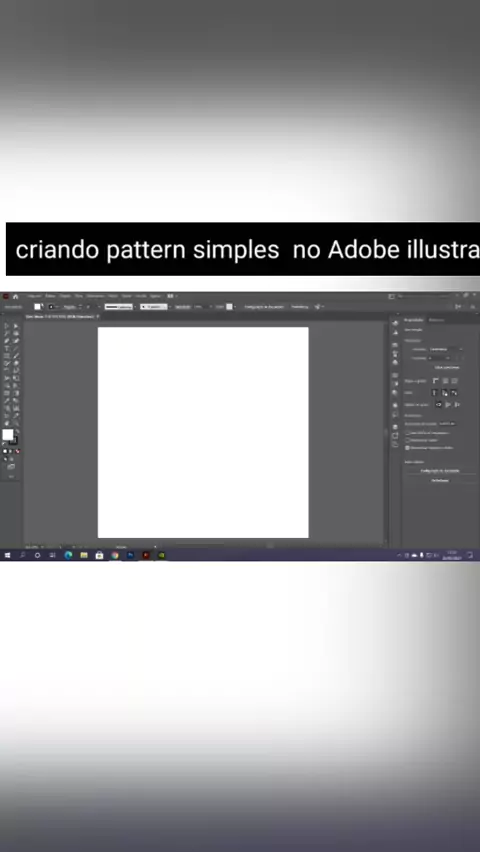This screenshot has width=480, height=852.
Task: Switch to the Bibliotecas panel tab
Action: (437, 320)
